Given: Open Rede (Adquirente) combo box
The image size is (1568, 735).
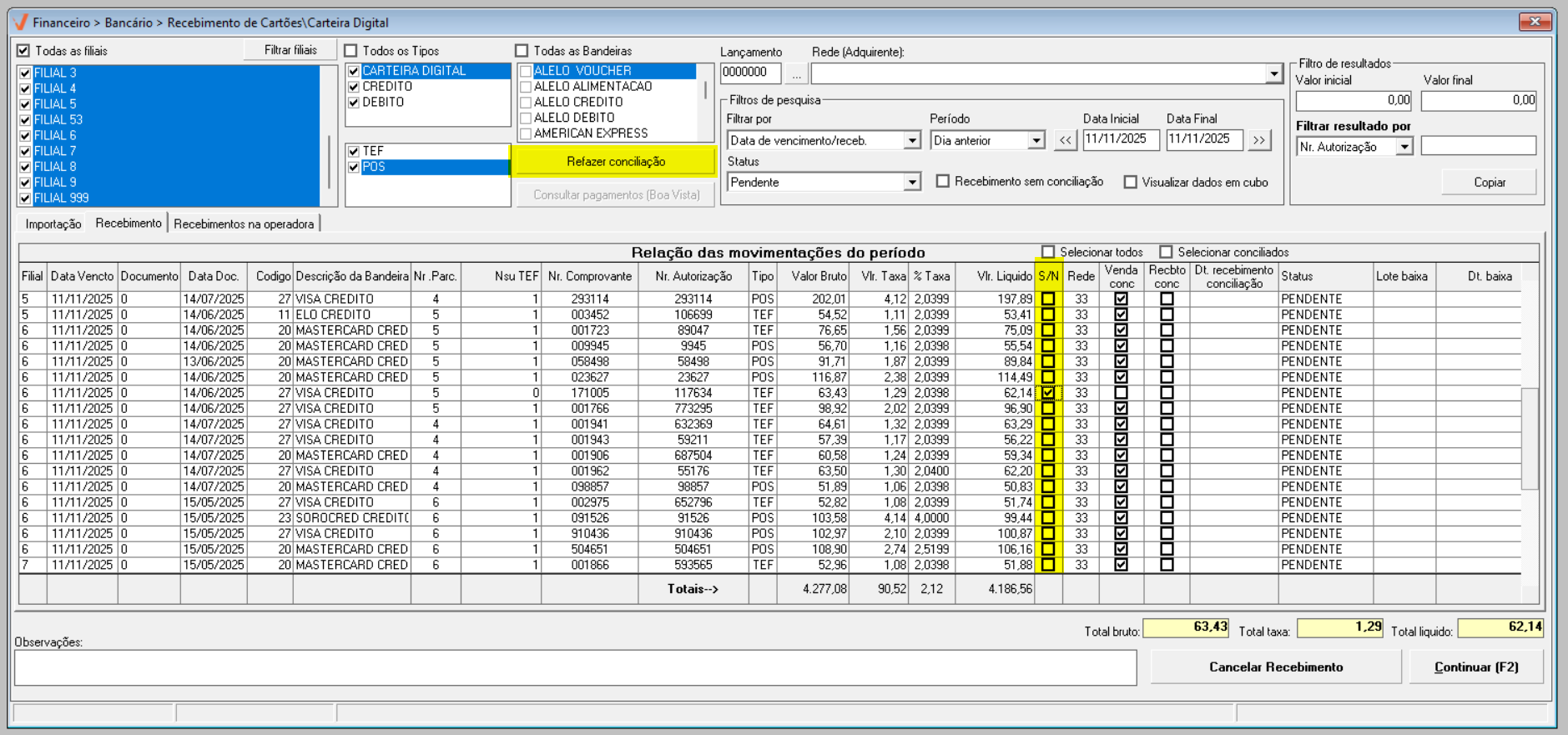Looking at the screenshot, I should 1273,74.
